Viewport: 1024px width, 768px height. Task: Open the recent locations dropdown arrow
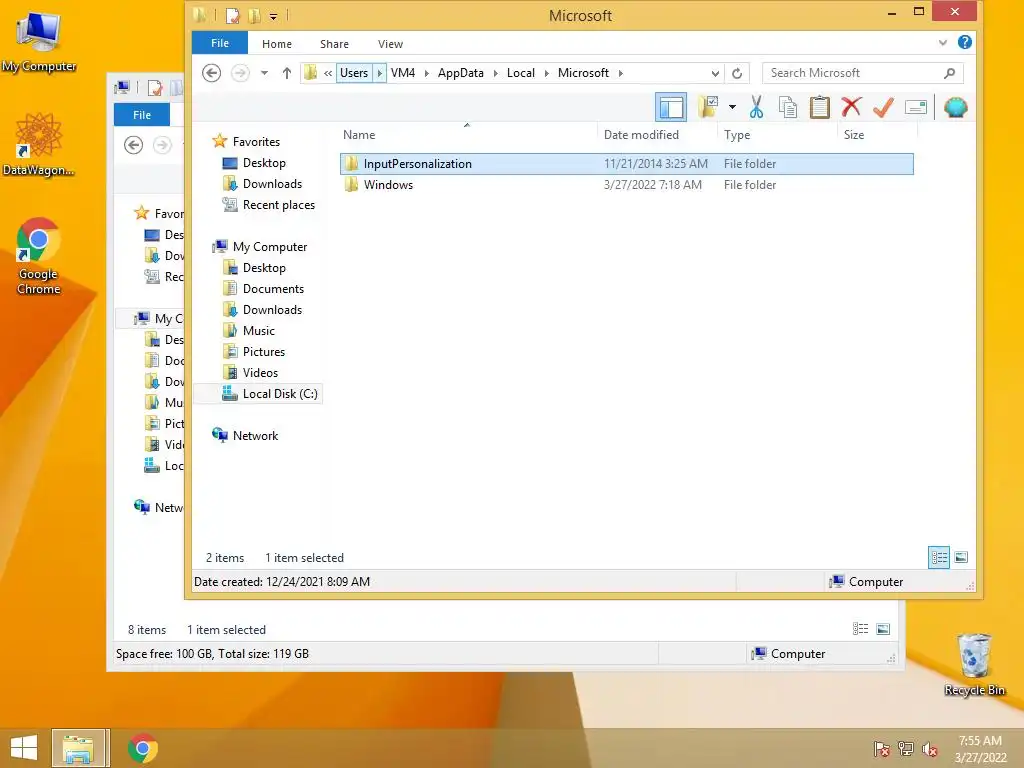(264, 72)
